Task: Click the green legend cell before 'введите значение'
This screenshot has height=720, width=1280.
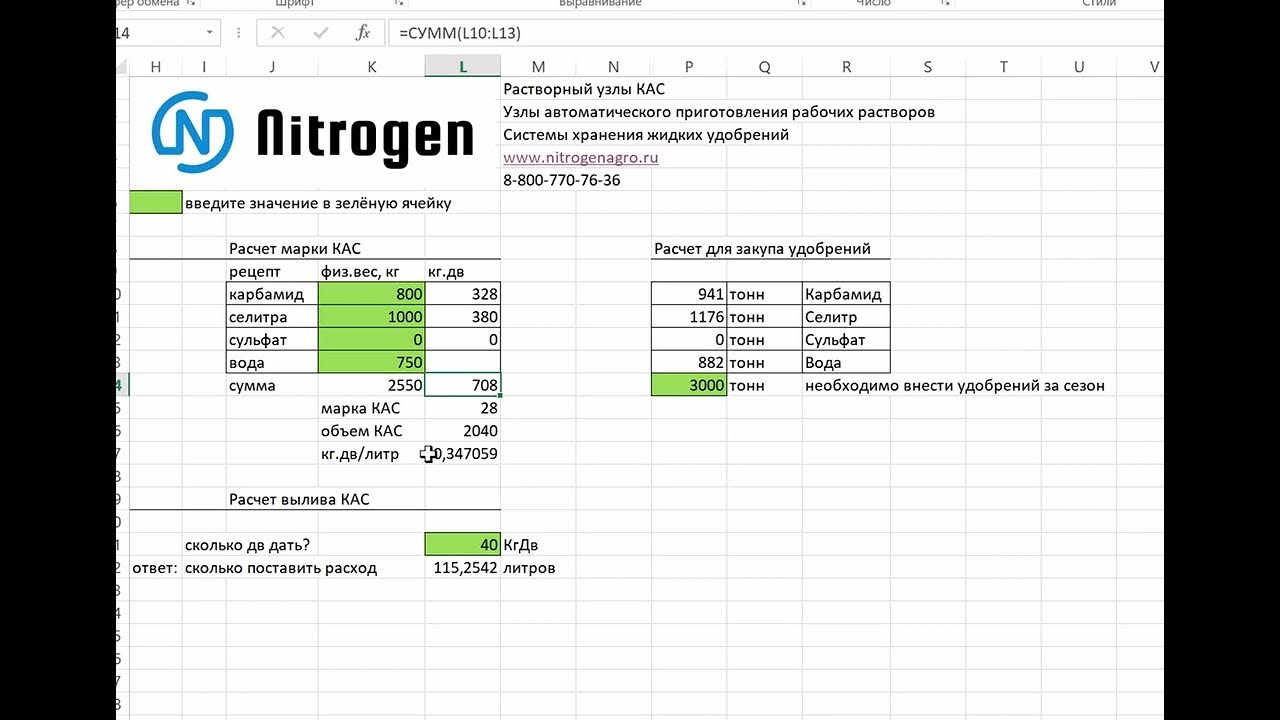Action: pyautogui.click(x=156, y=203)
